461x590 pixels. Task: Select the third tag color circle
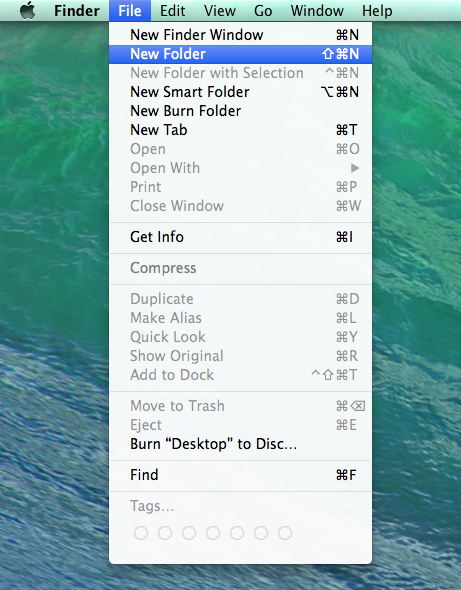tap(189, 533)
